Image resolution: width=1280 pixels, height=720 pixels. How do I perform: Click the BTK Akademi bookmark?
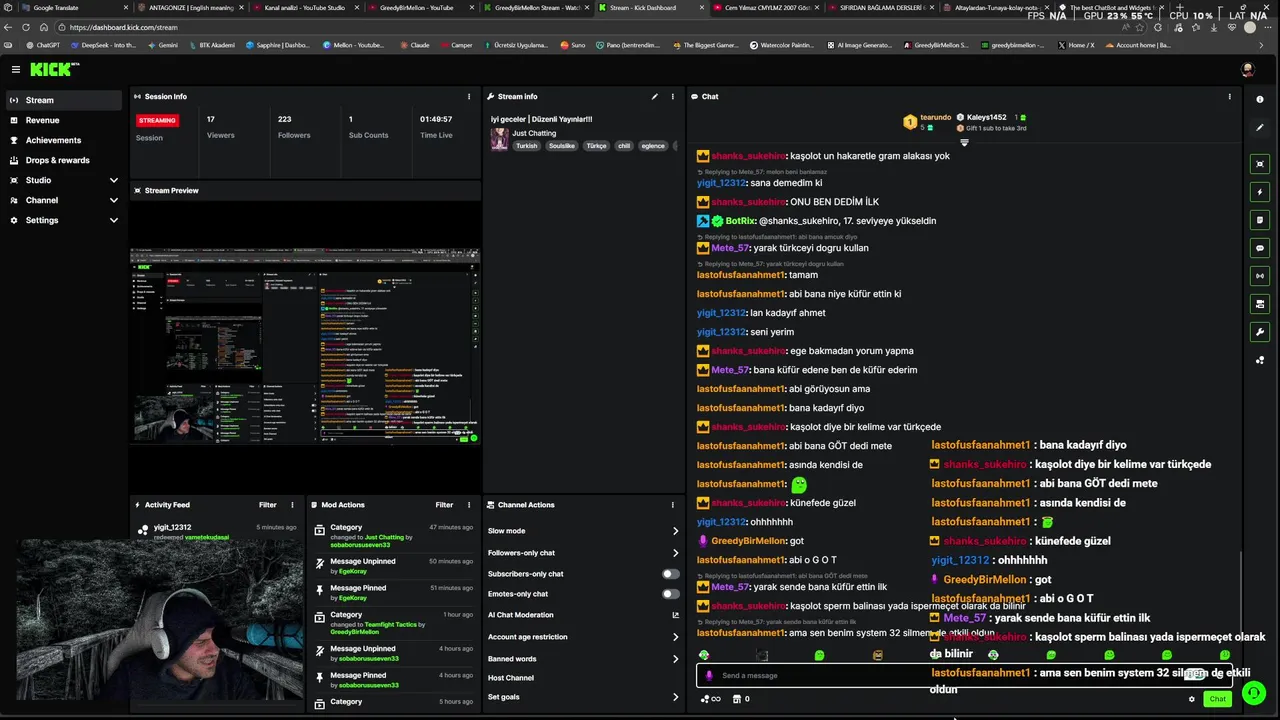[211, 45]
